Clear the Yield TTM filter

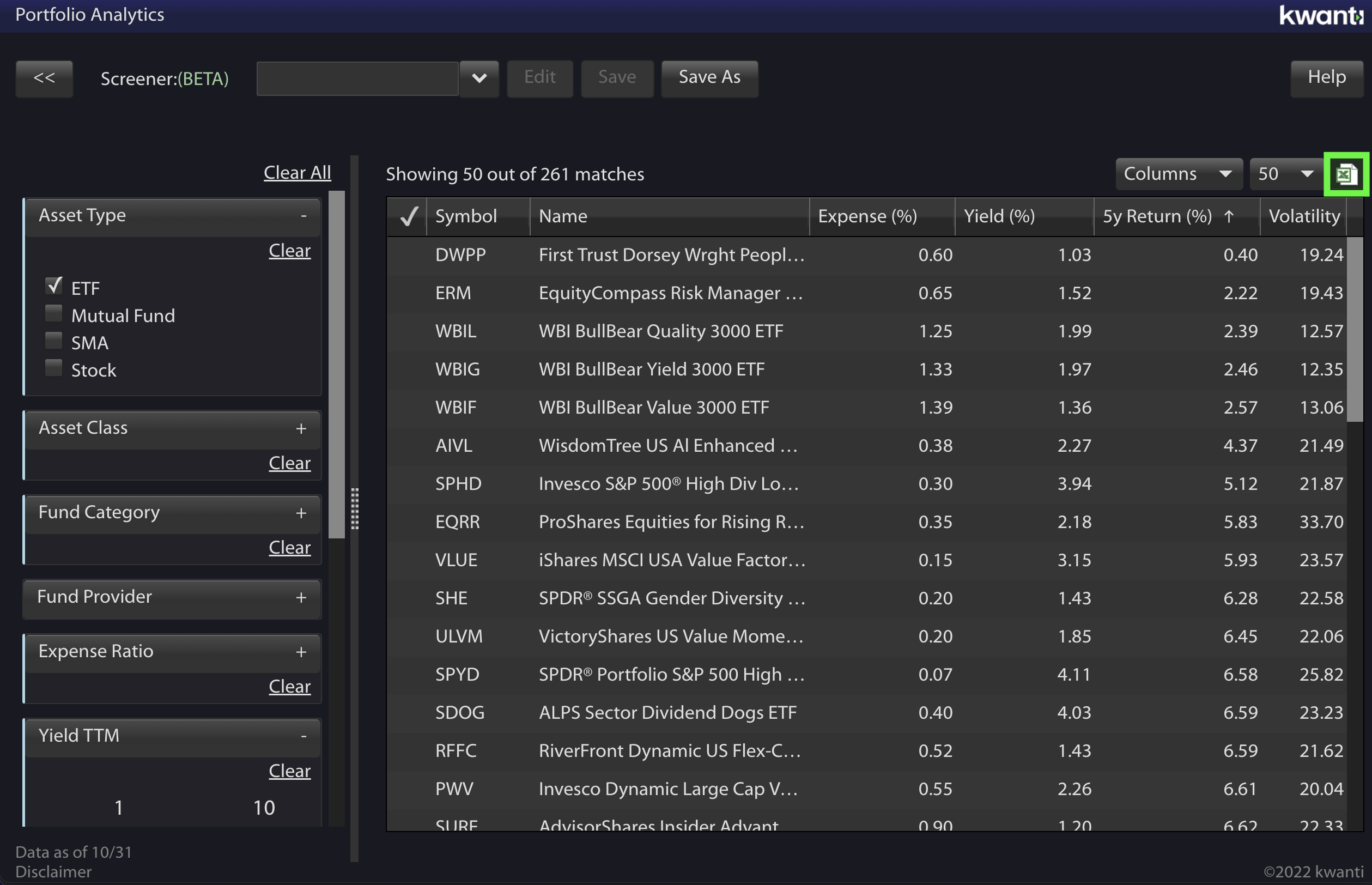[289, 772]
